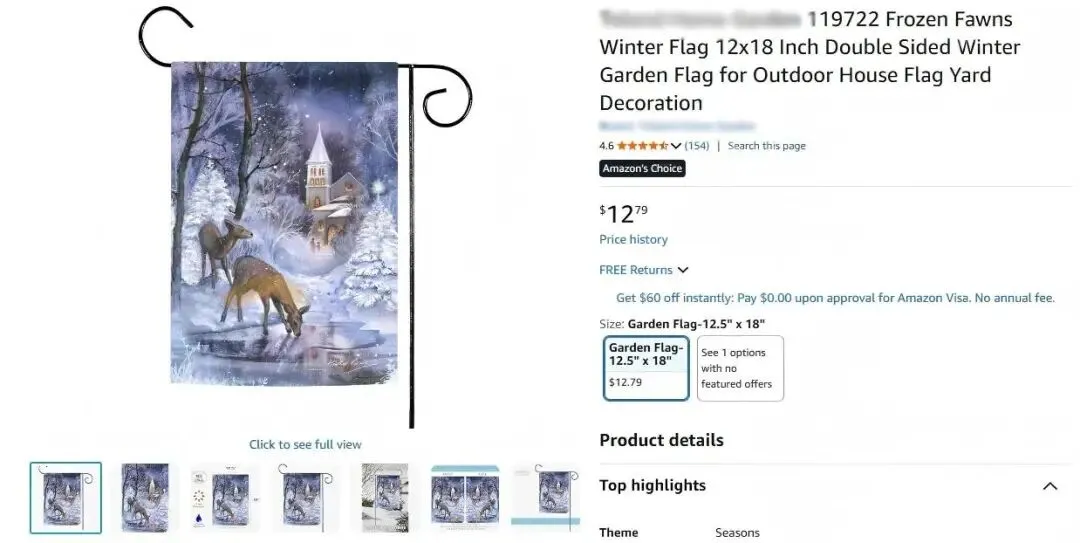Screen dimensions: 1080x543
Task: Collapse the Top highlights section
Action: click(1050, 486)
